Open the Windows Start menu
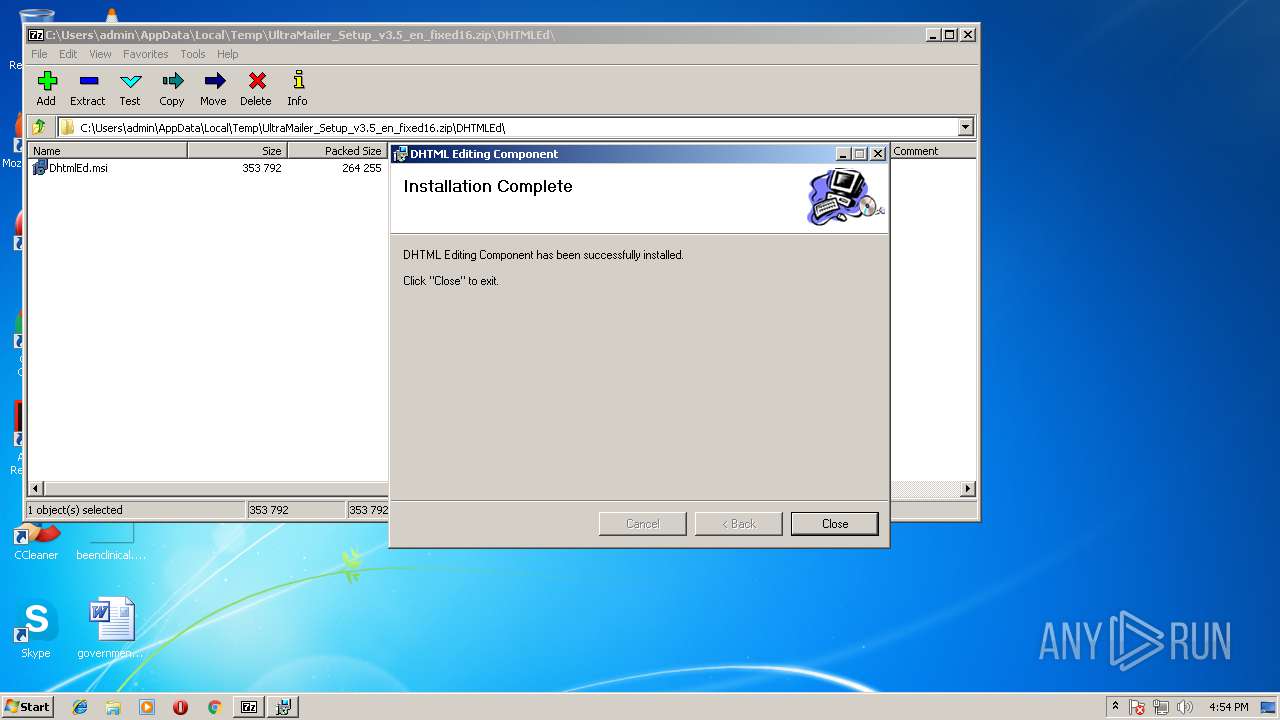Image resolution: width=1280 pixels, height=720 pixels. pos(27,706)
